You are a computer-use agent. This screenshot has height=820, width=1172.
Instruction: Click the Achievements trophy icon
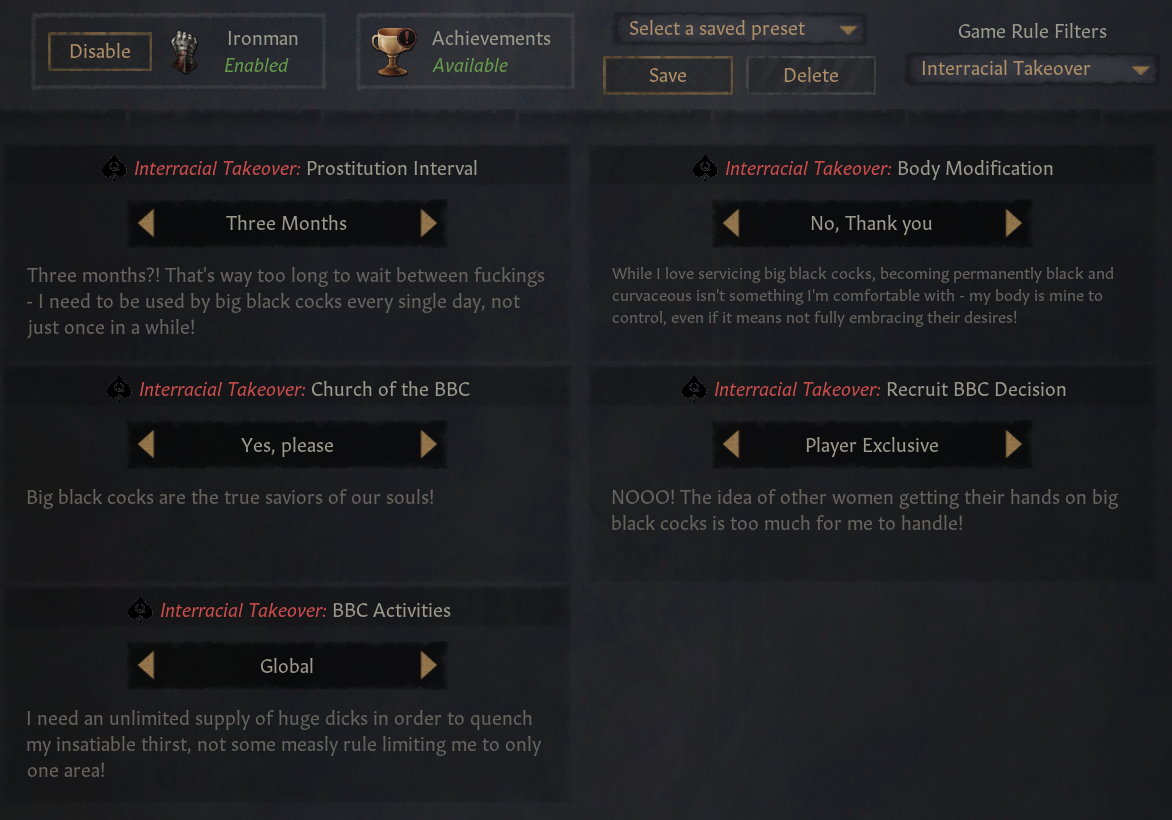tap(393, 52)
